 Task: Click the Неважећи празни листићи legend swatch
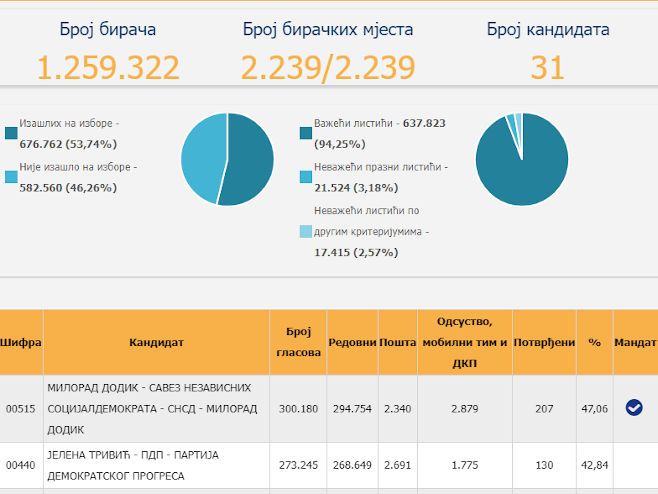tap(306, 177)
